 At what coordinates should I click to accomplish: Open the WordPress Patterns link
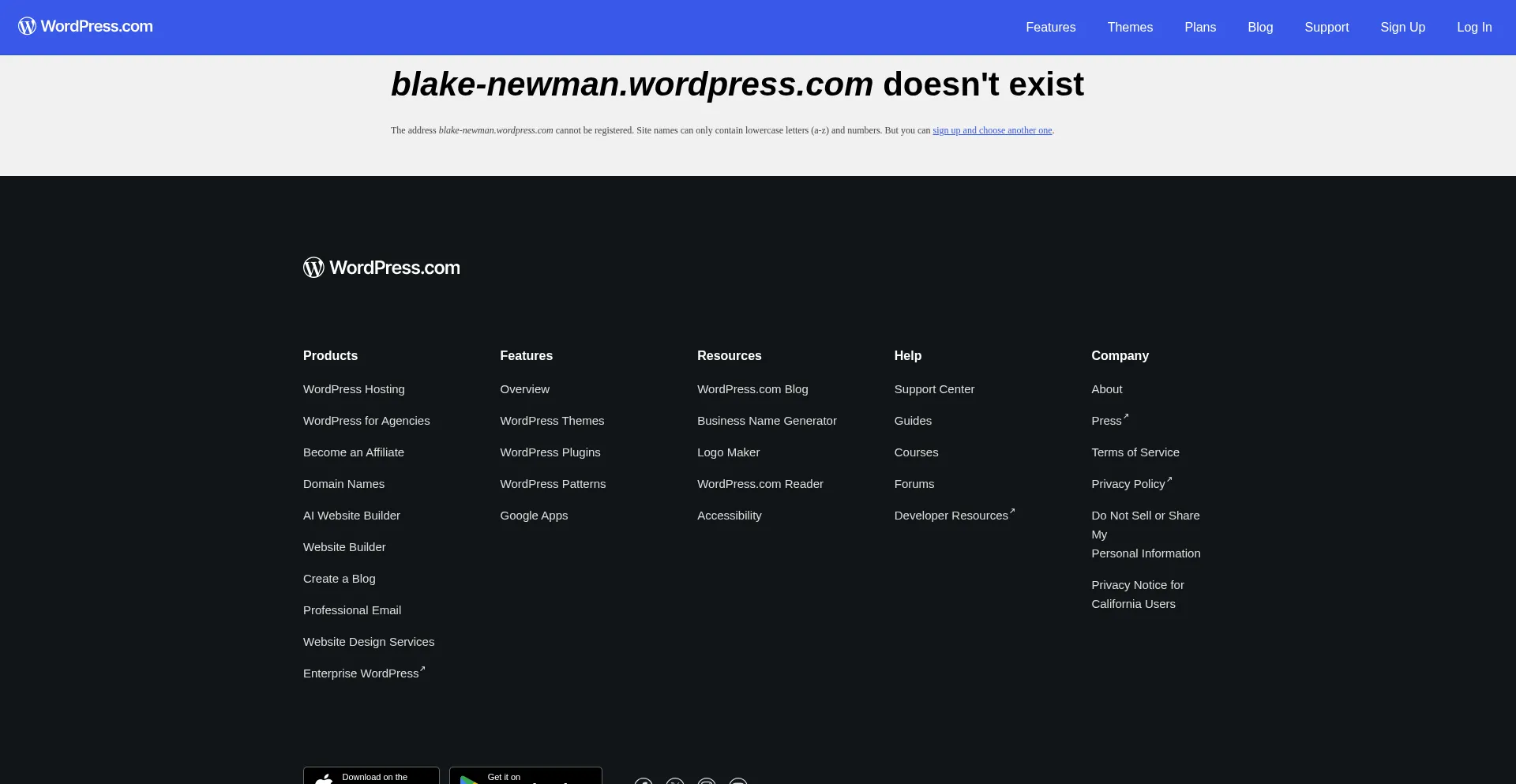point(553,484)
